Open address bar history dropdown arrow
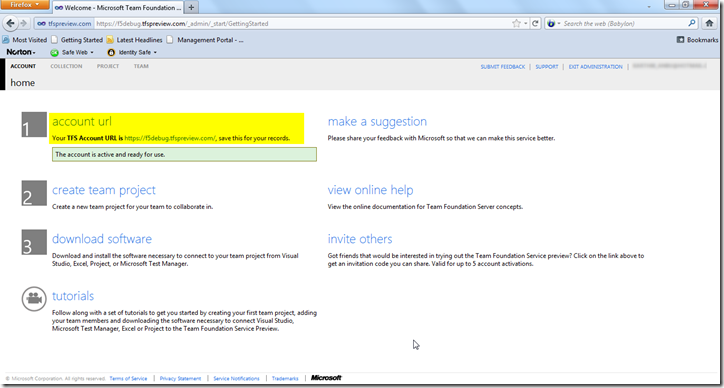724x388 pixels. tap(525, 23)
